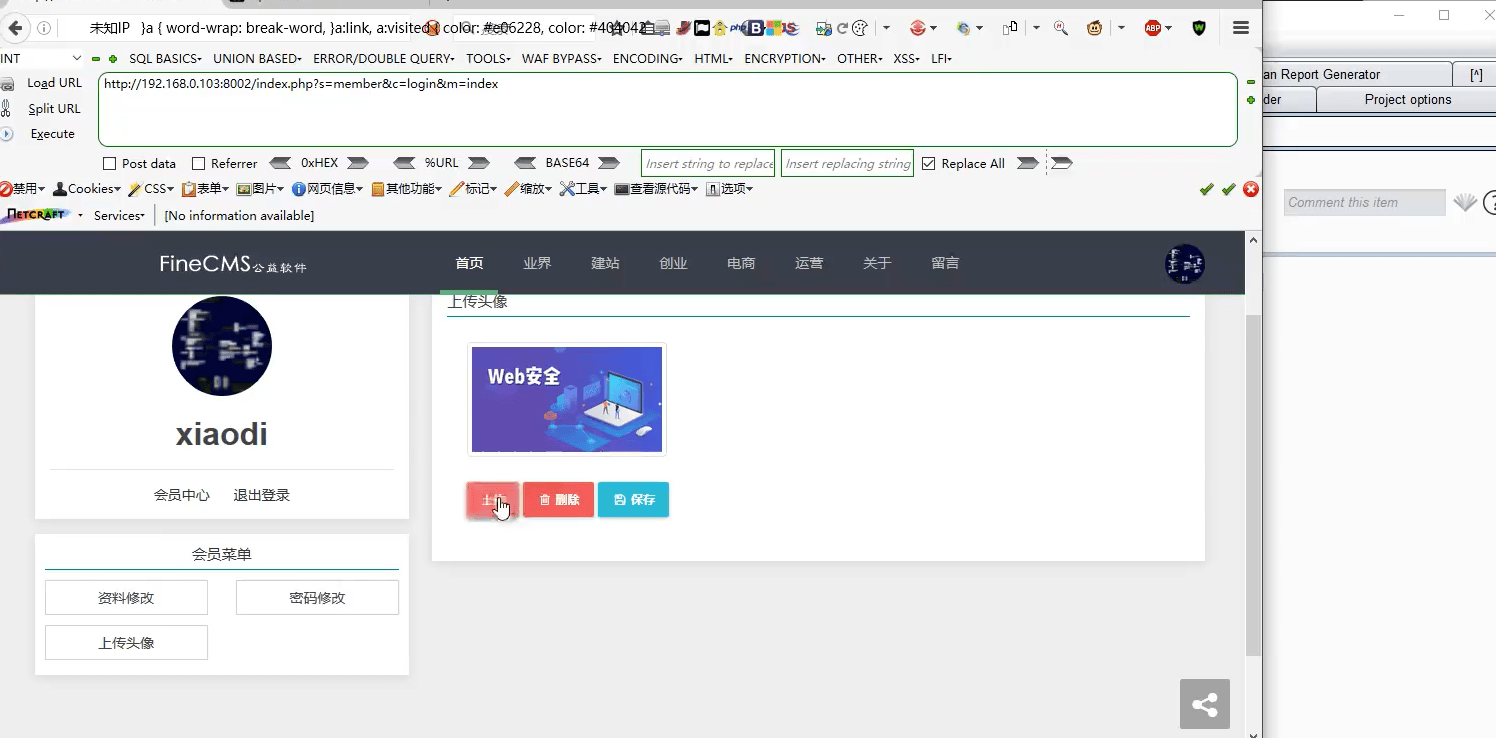This screenshot has height=738, width=1496.
Task: Open the 密码修改 menu button
Action: click(x=317, y=598)
